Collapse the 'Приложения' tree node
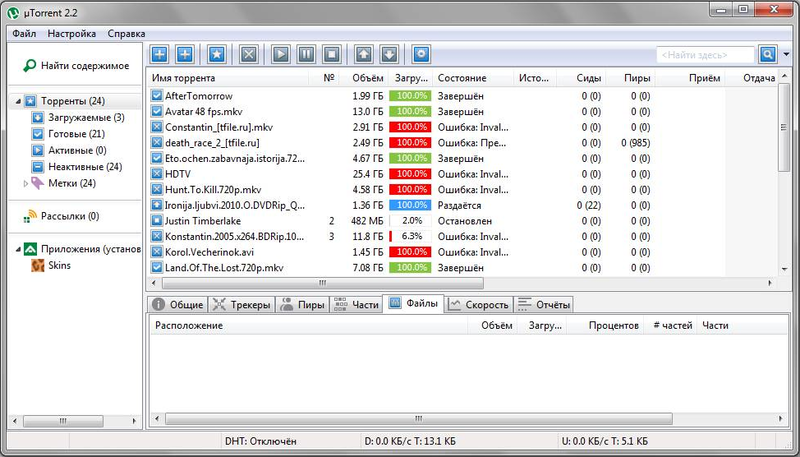 [18, 249]
